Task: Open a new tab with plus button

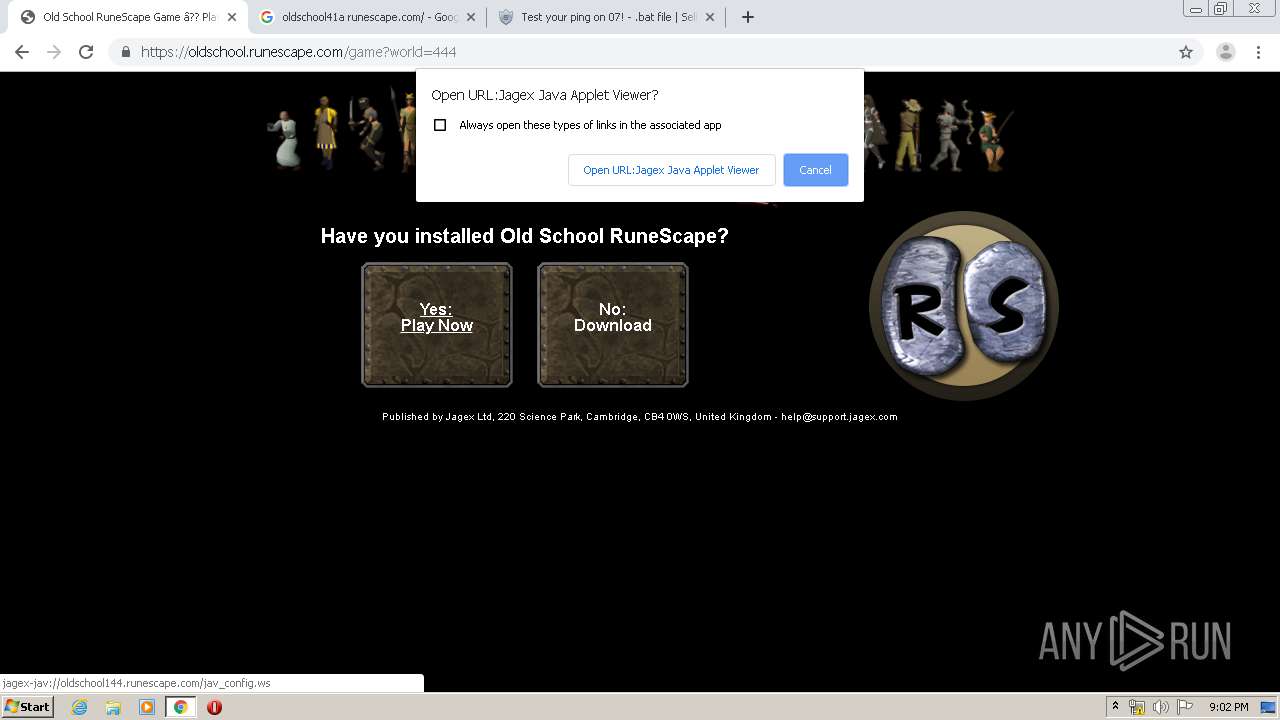Action: [x=747, y=17]
